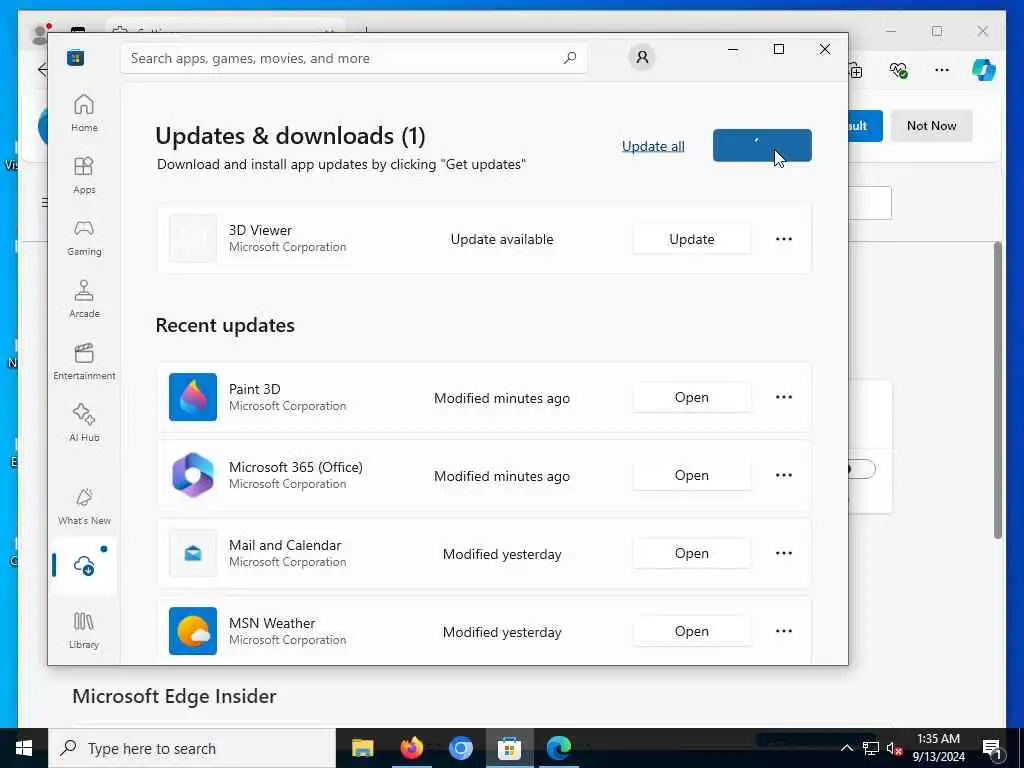The height and width of the screenshot is (768, 1024).
Task: Click the search magnifier icon in the Store
Action: pos(569,58)
